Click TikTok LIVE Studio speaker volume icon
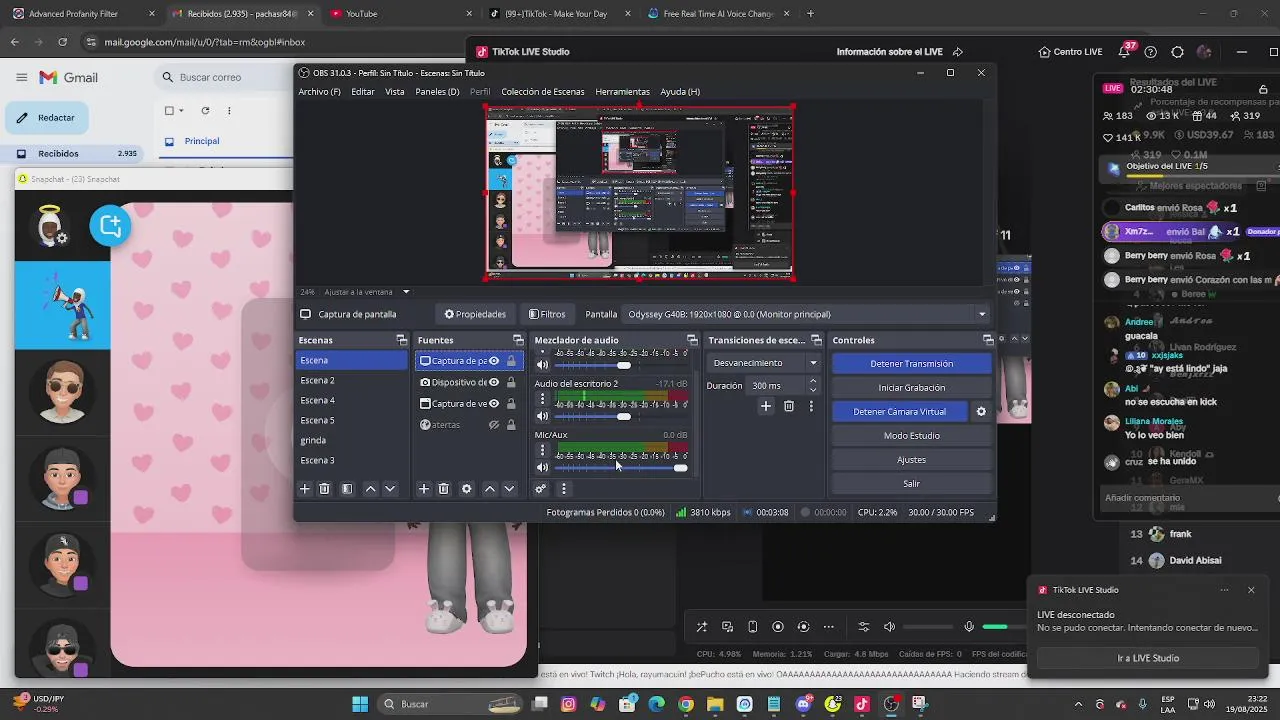Image resolution: width=1280 pixels, height=720 pixels. [x=890, y=627]
